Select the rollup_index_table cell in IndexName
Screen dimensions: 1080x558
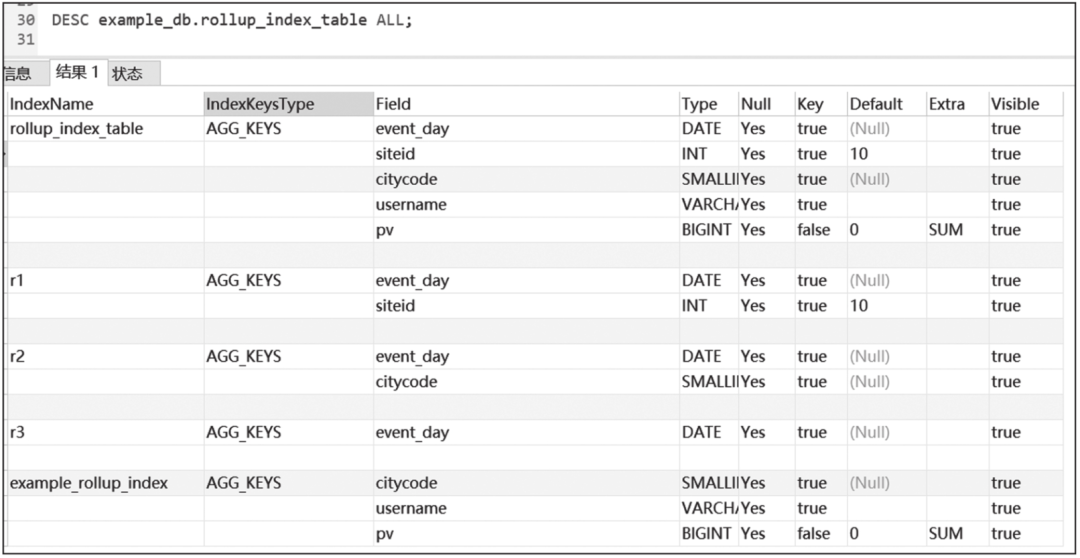click(x=76, y=129)
